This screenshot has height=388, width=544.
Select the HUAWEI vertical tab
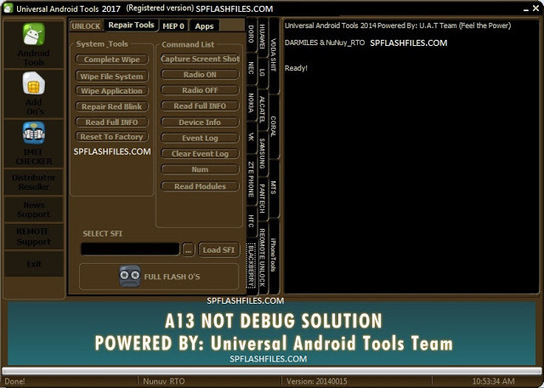tap(263, 37)
